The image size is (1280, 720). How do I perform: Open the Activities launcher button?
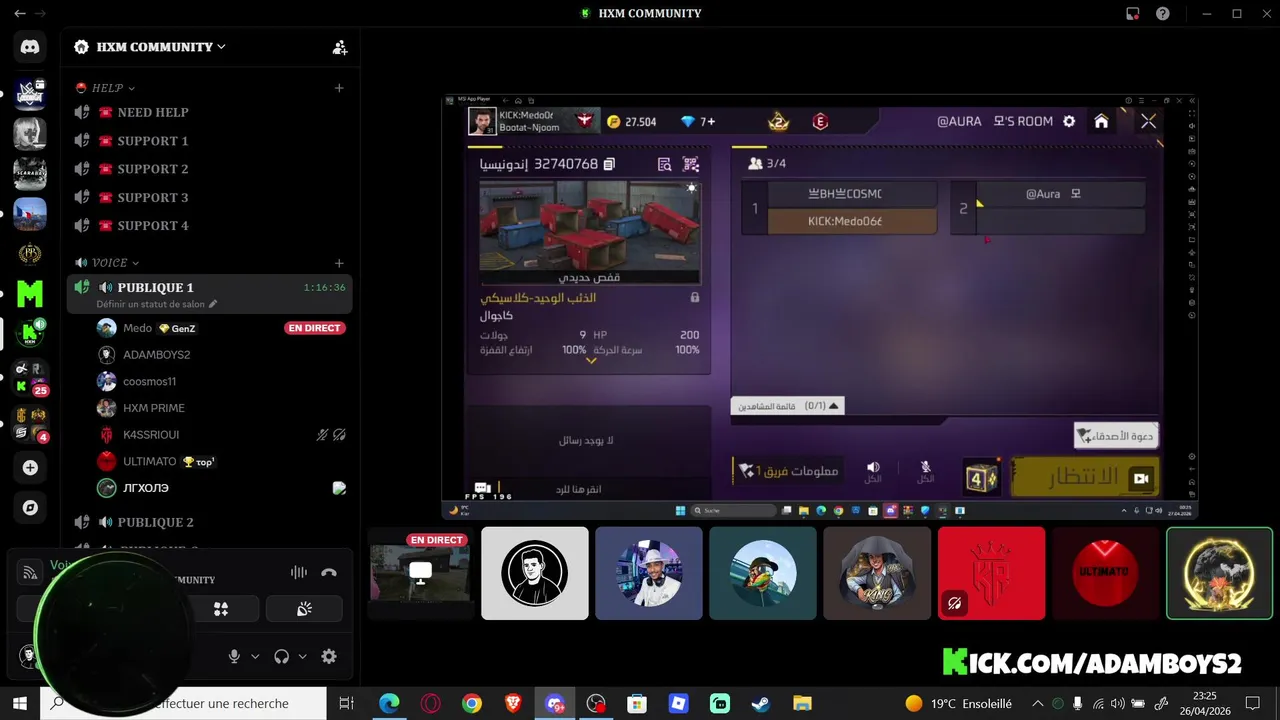[x=221, y=609]
